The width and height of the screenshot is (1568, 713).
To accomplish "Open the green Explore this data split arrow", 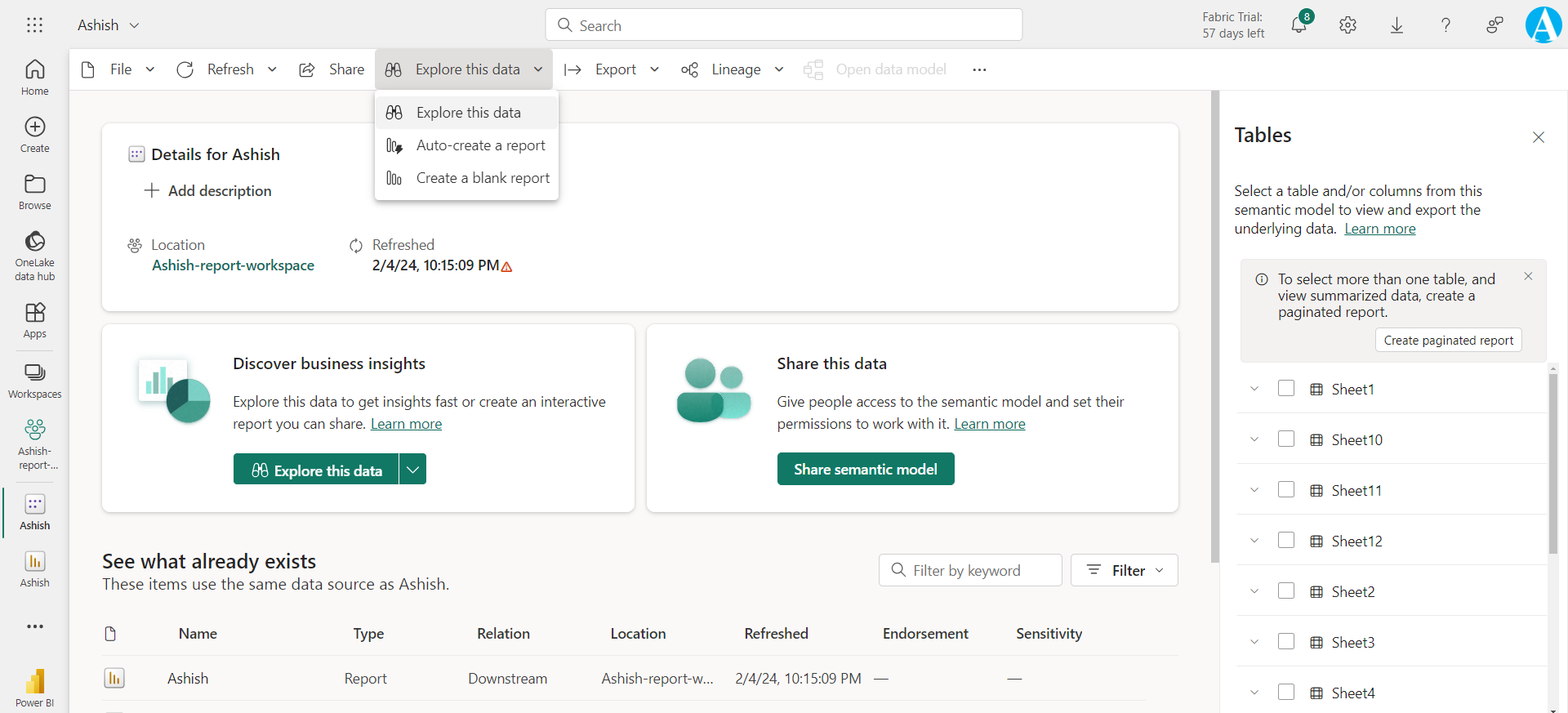I will [413, 470].
